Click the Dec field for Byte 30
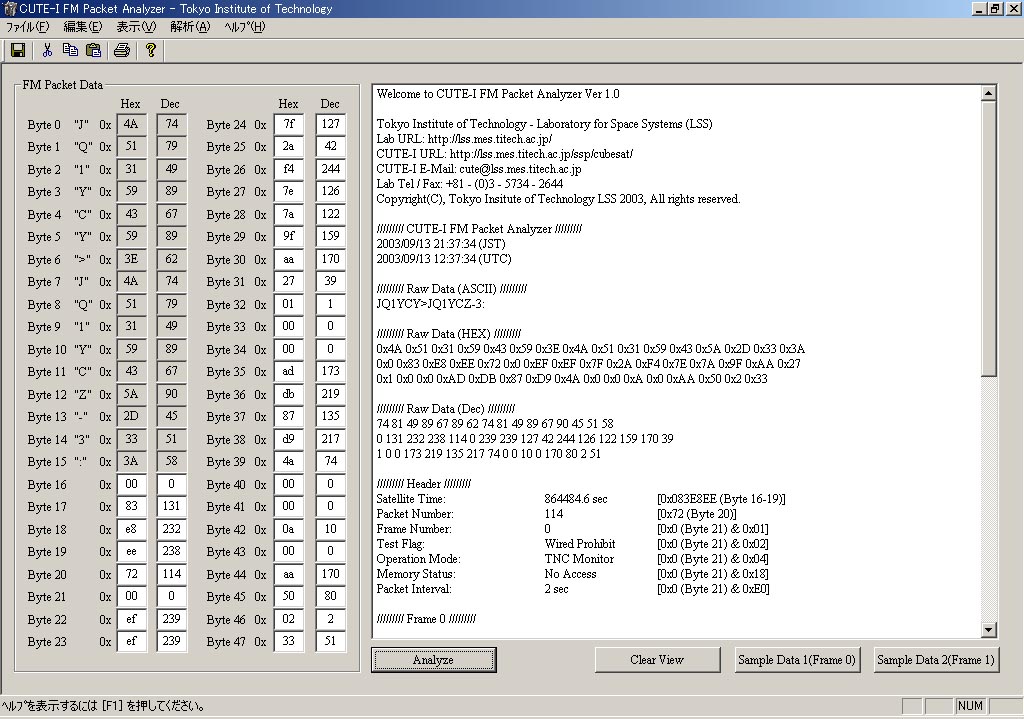 tap(330, 260)
